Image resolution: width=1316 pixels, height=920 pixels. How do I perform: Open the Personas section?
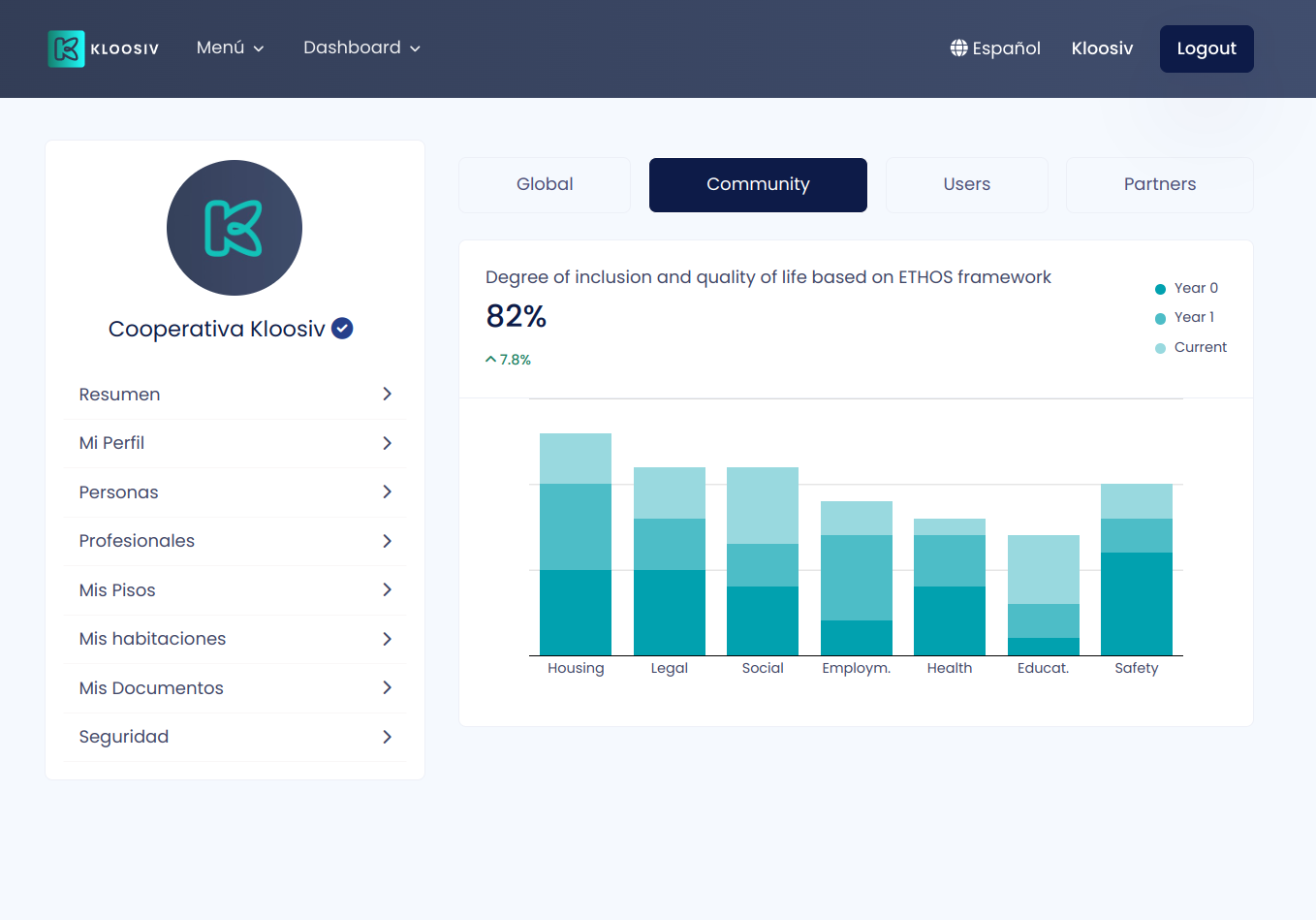coord(235,492)
